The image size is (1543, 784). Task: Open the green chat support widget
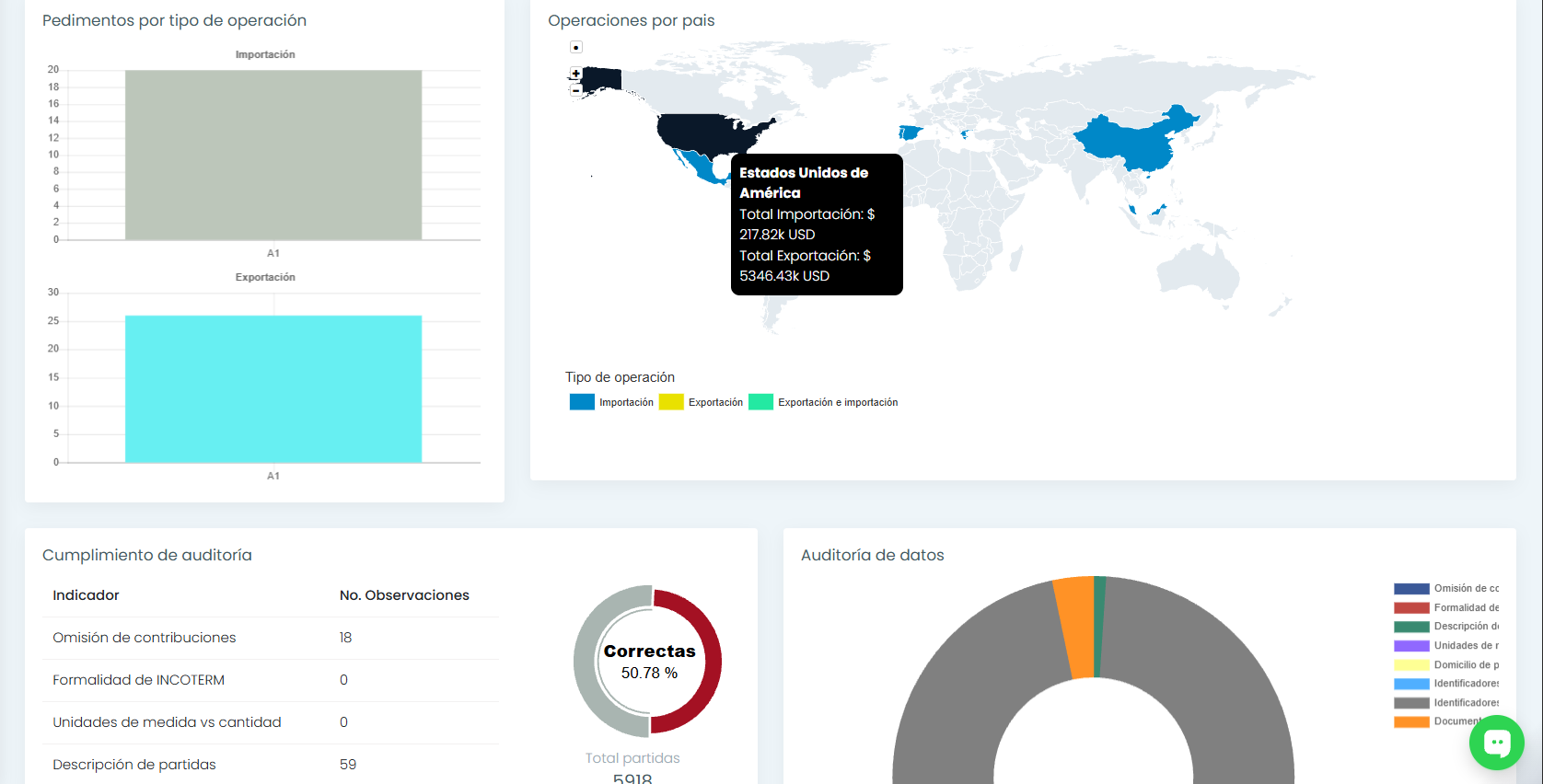point(1496,743)
